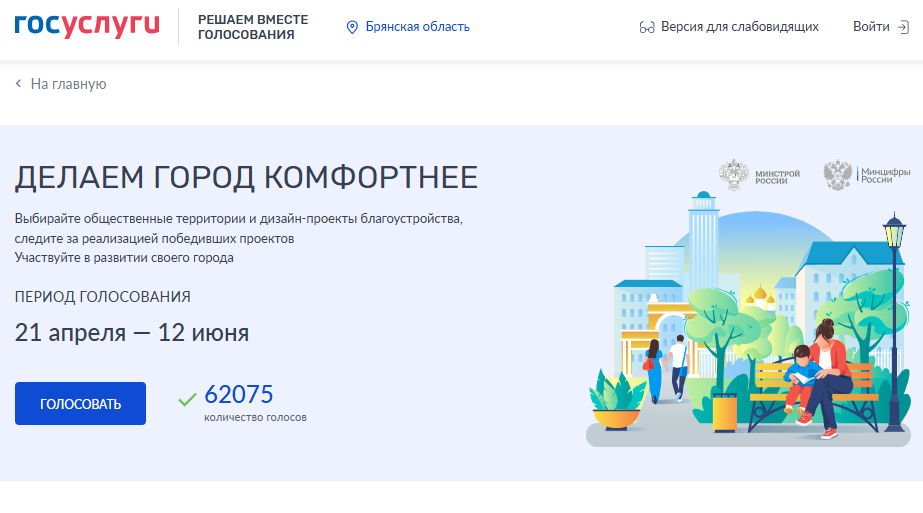923x513 pixels.
Task: Open Версия для слабовидящих mode
Action: [739, 27]
